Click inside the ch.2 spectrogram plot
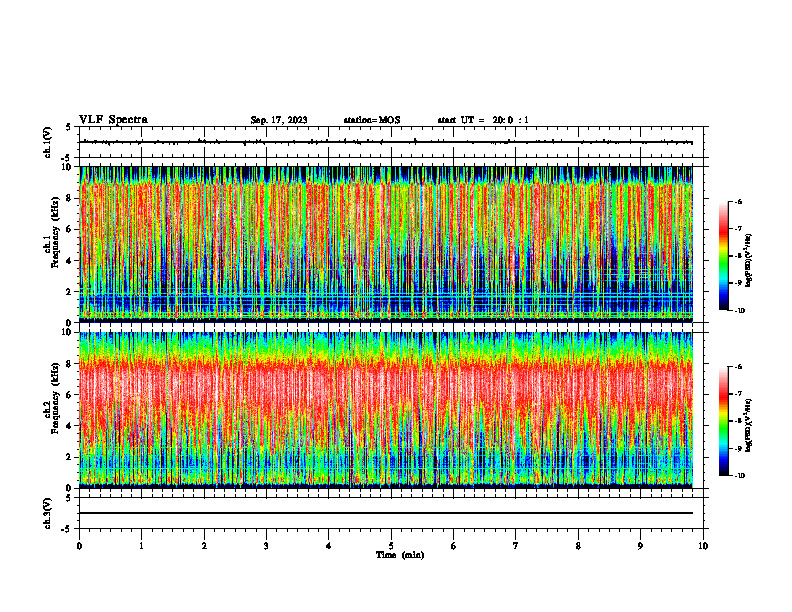Viewport: 792px width, 612px height. tap(386, 410)
